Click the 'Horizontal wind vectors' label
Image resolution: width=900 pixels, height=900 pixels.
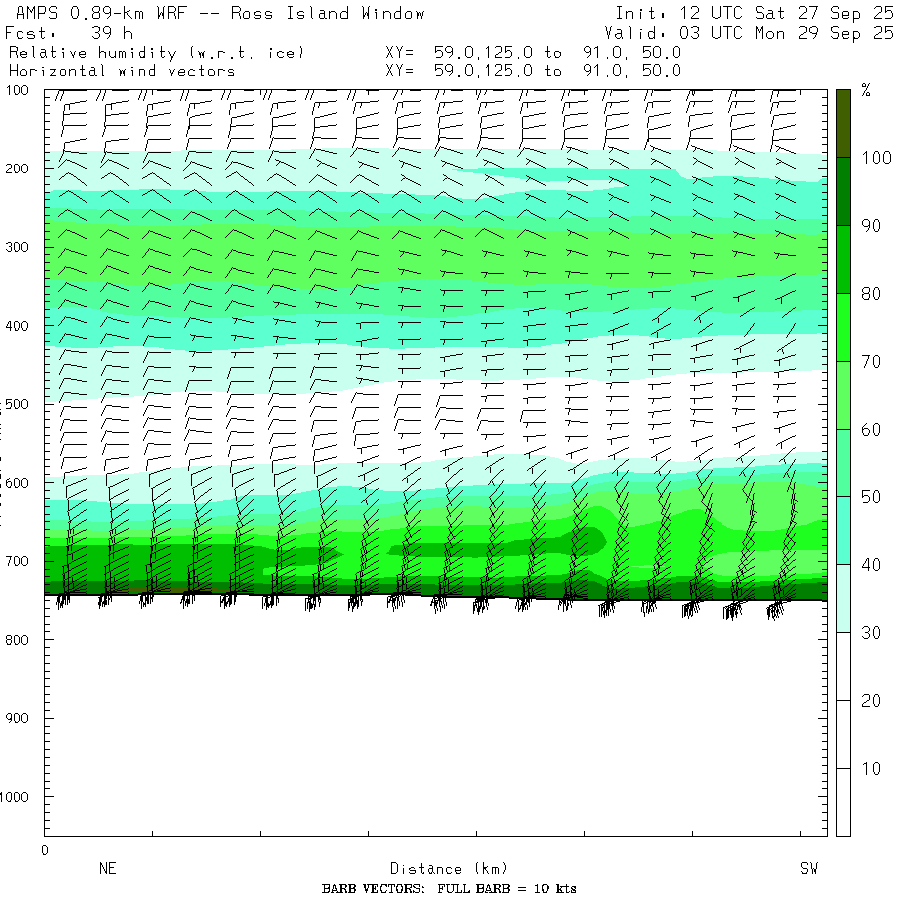(122, 71)
